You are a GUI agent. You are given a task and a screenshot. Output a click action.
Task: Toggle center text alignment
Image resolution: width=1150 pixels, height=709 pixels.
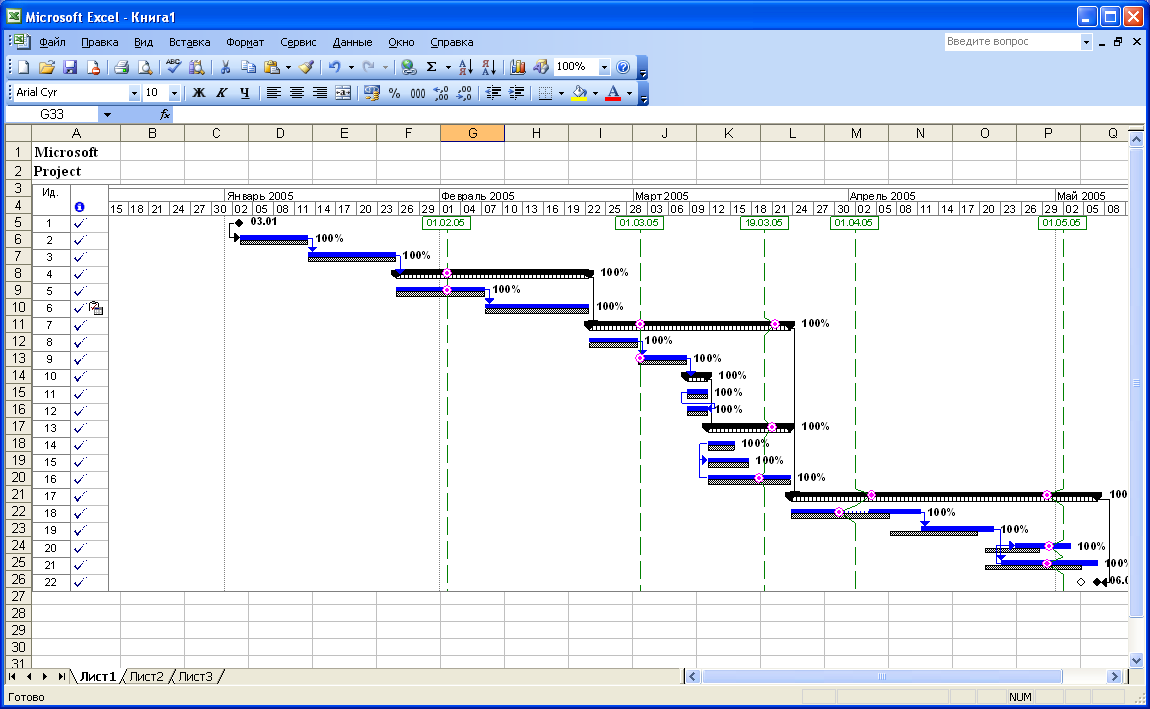click(x=296, y=93)
